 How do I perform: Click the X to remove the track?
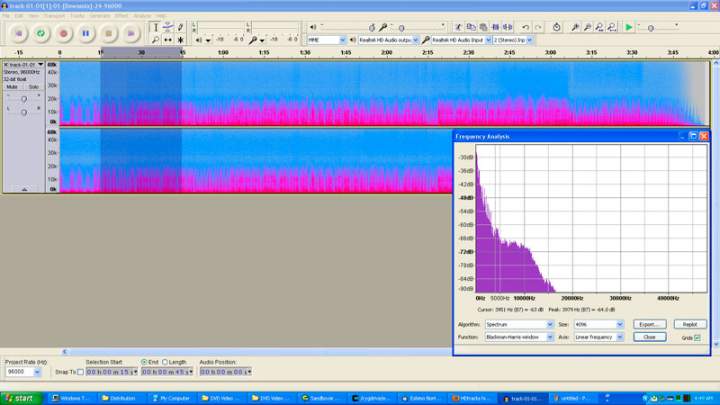6,65
